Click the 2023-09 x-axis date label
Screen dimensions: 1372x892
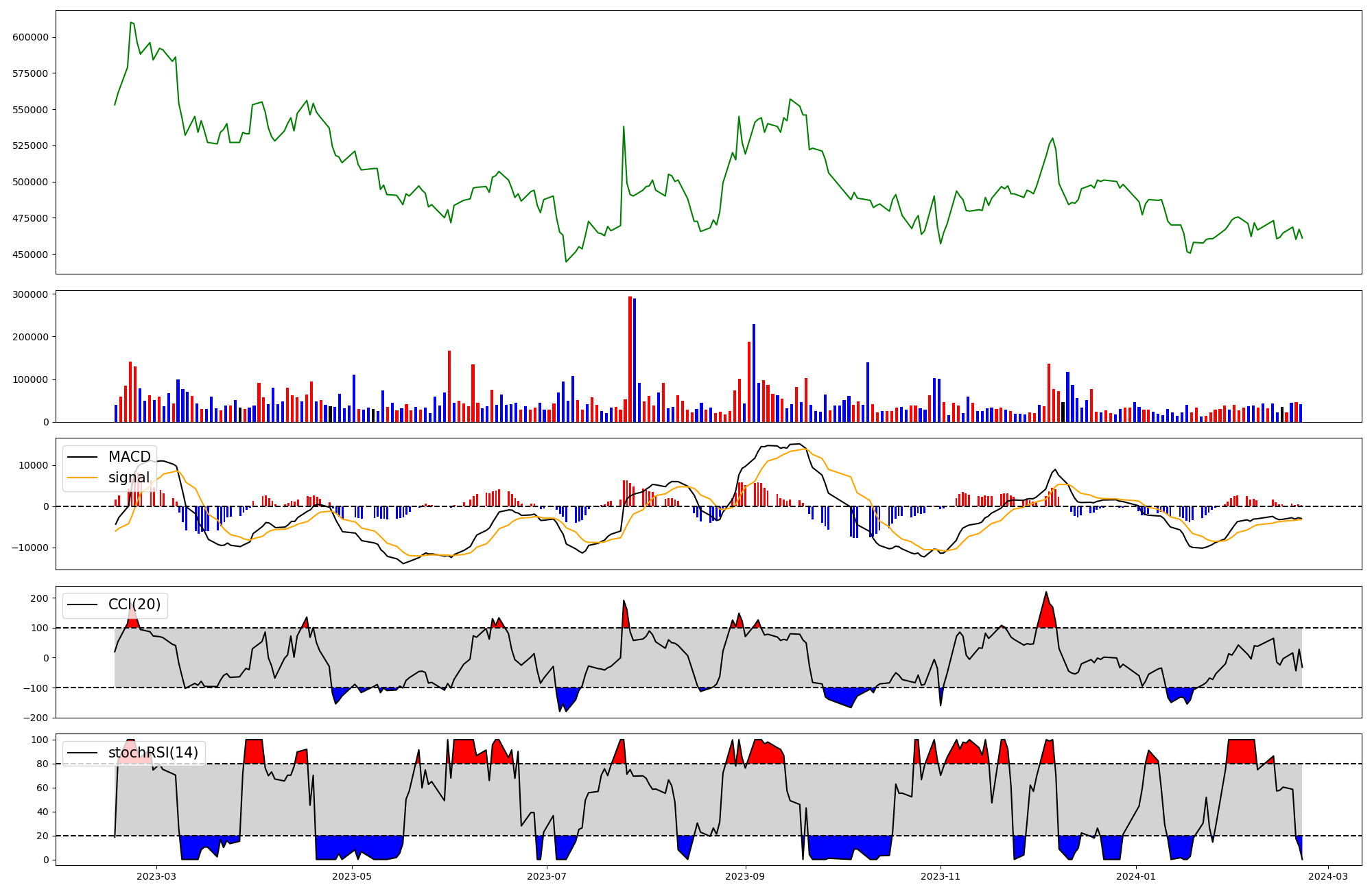point(745,876)
